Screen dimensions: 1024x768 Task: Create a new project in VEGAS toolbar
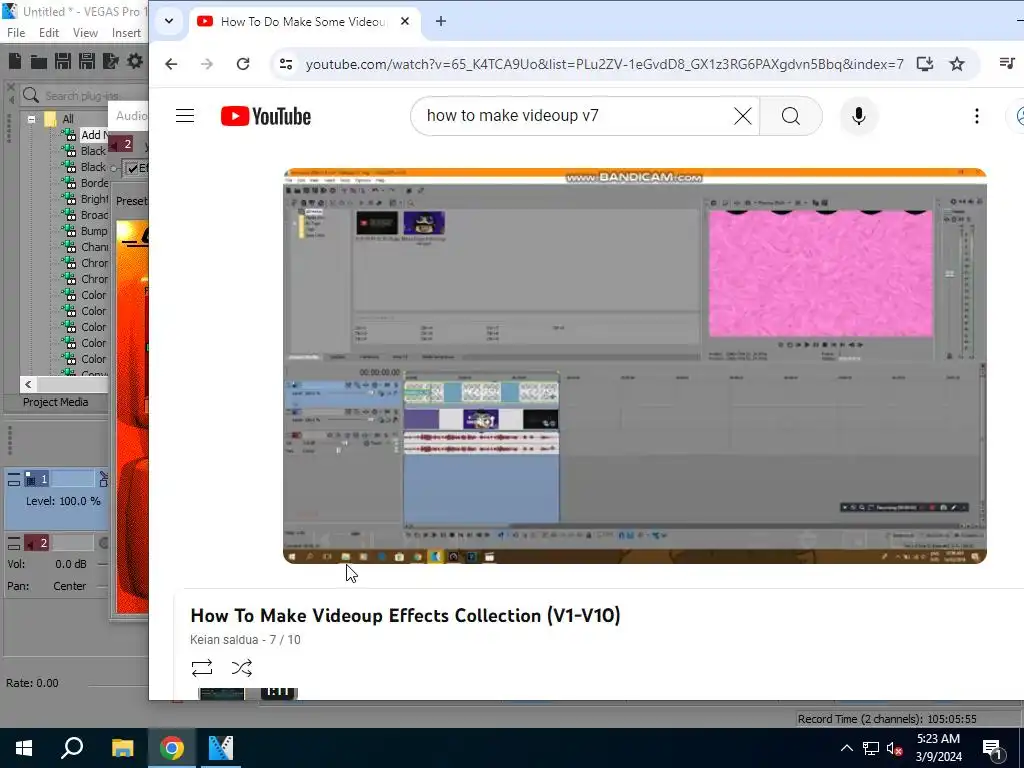click(x=15, y=61)
